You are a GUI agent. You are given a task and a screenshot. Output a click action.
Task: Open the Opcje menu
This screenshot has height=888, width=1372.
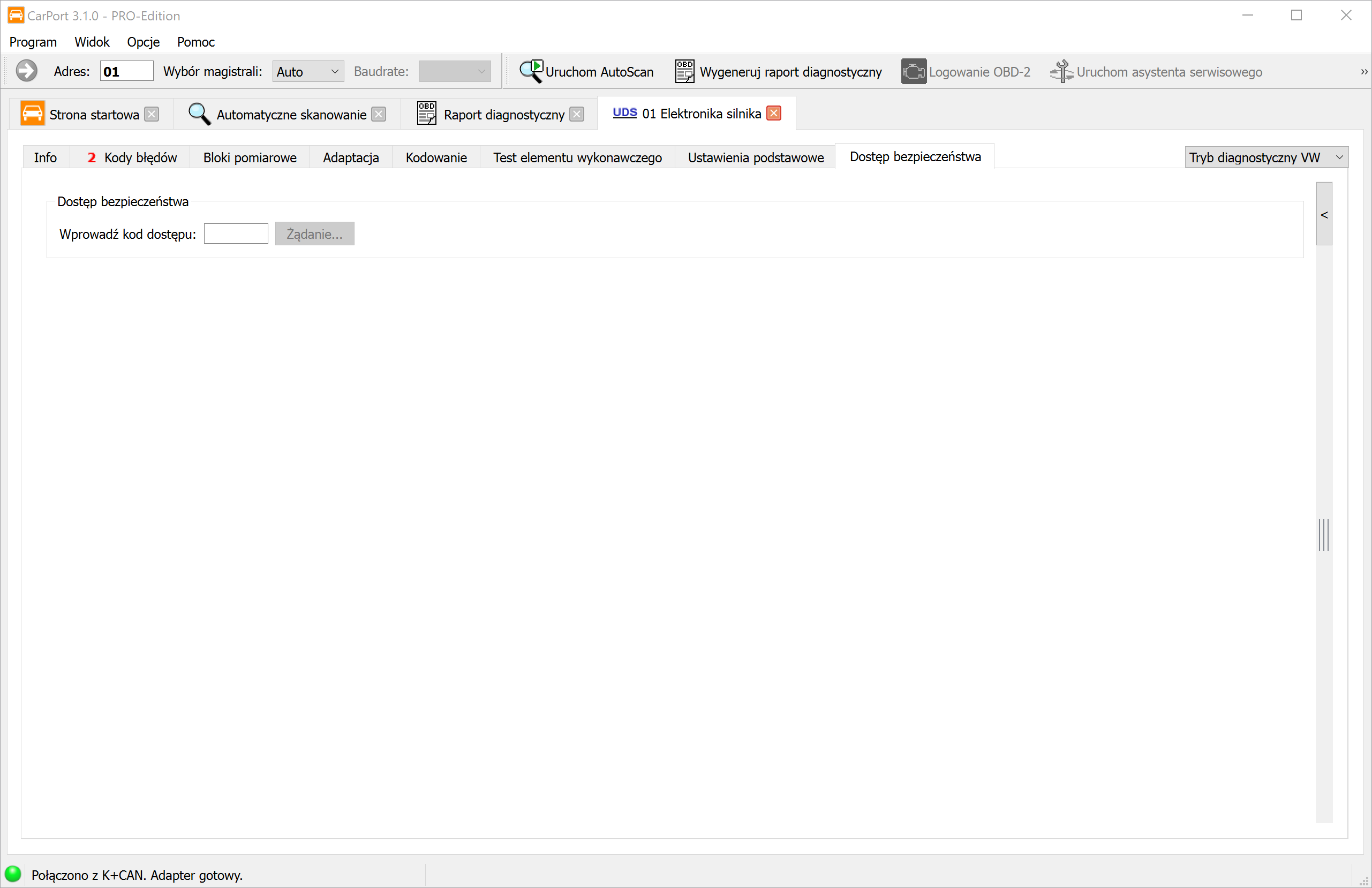(143, 42)
